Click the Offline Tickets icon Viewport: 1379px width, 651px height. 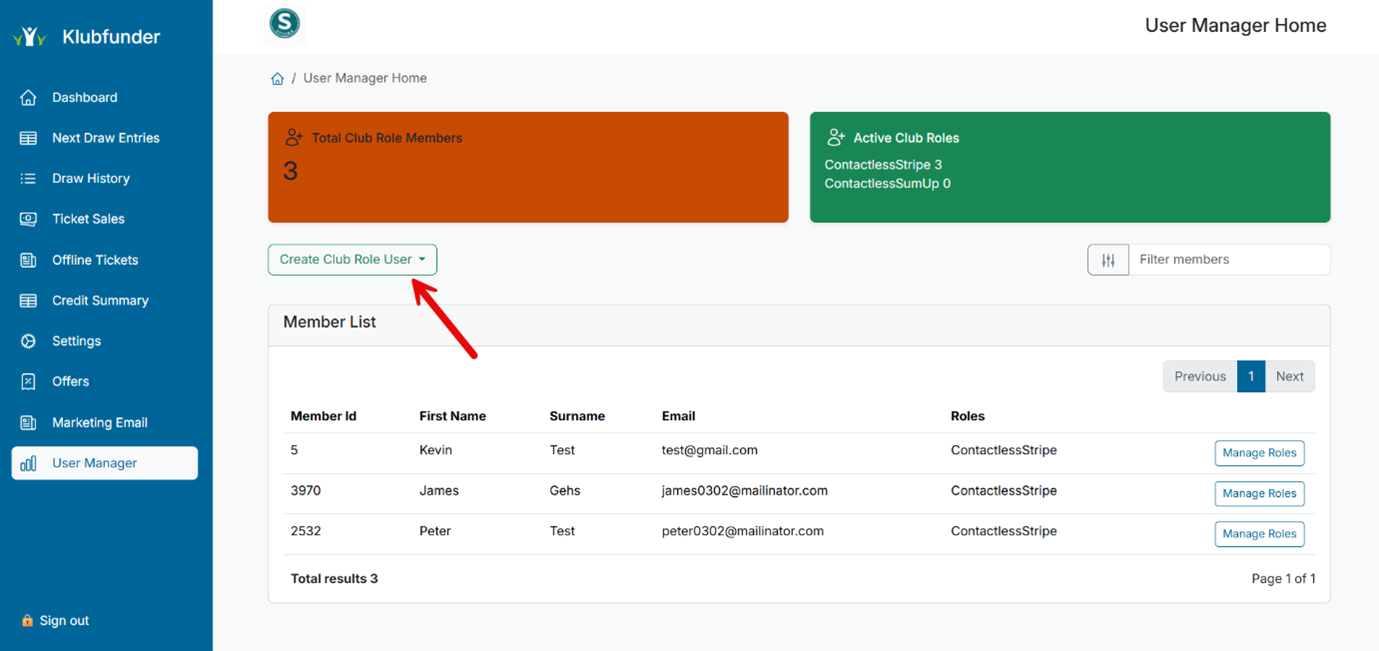click(x=28, y=260)
